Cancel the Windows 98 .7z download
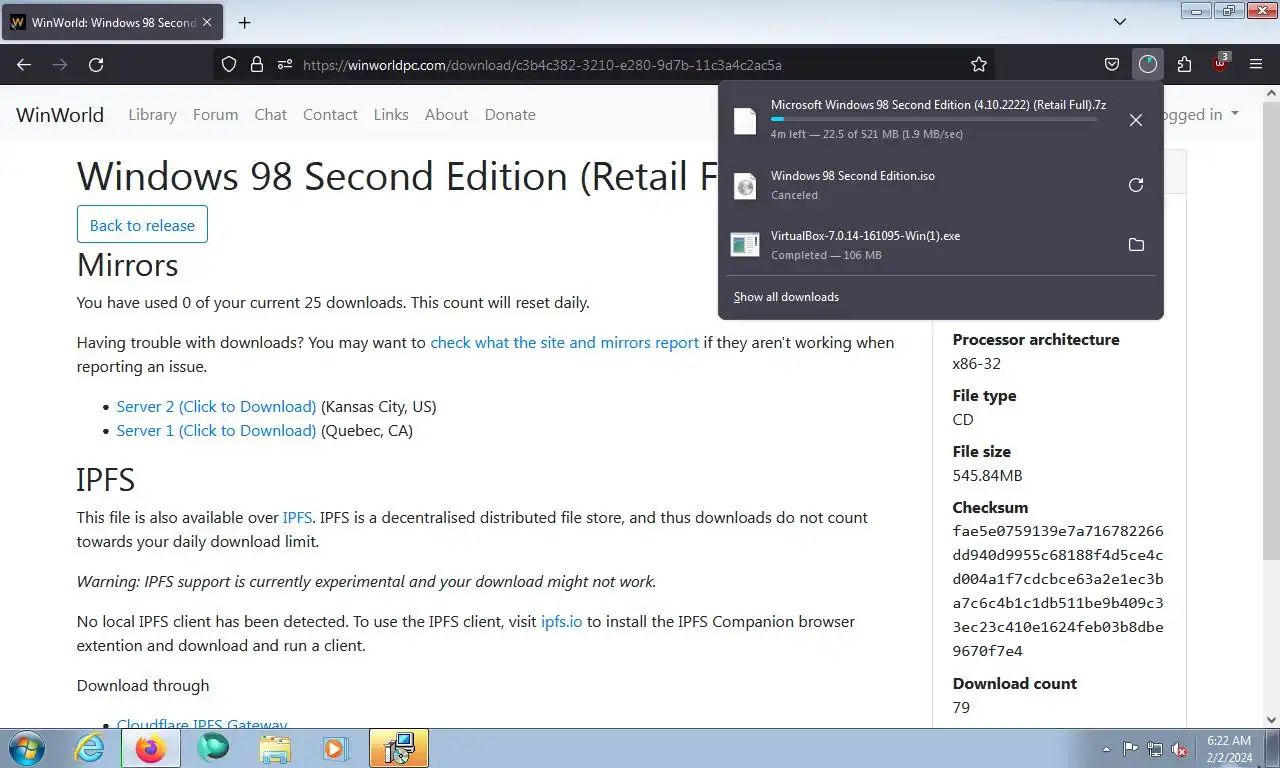Screen dimensions: 1280x768 pos(1136,120)
